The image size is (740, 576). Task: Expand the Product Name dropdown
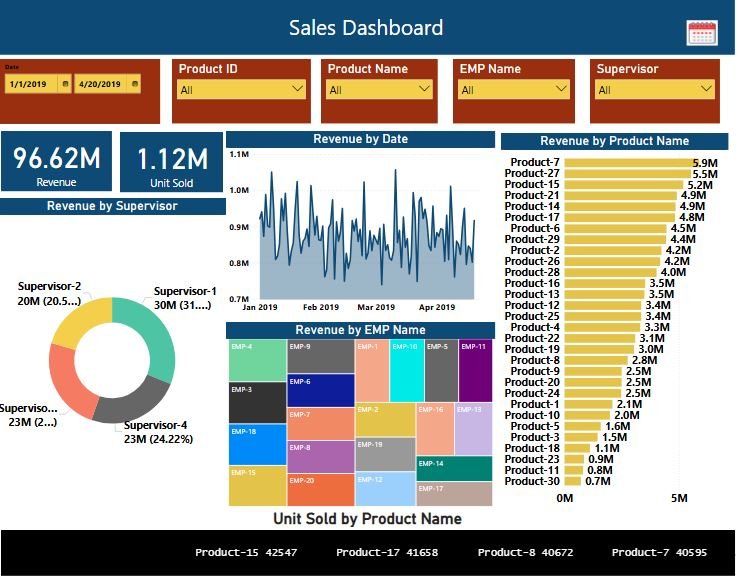pyautogui.click(x=378, y=89)
